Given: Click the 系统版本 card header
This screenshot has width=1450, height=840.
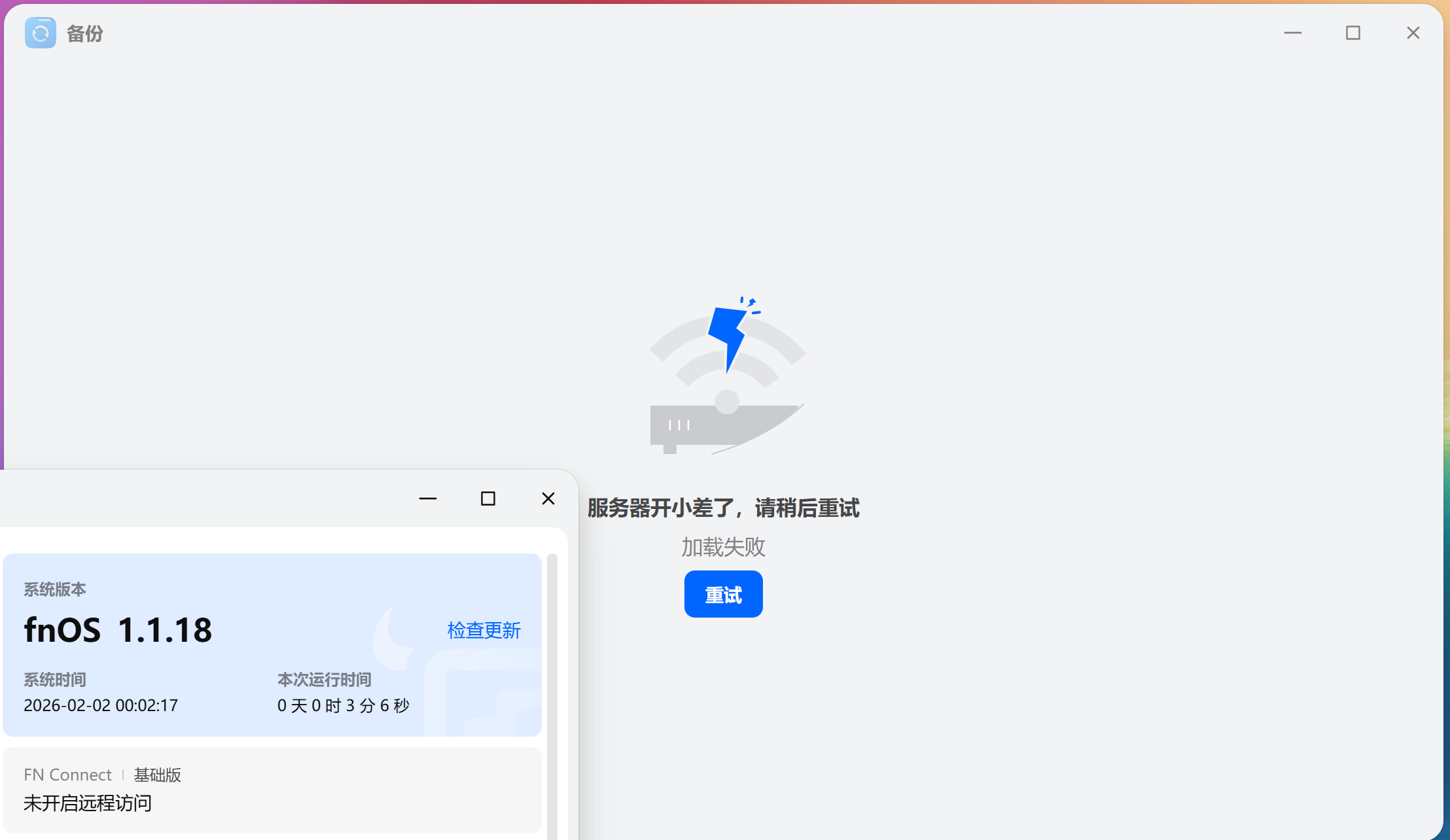Looking at the screenshot, I should tap(55, 588).
